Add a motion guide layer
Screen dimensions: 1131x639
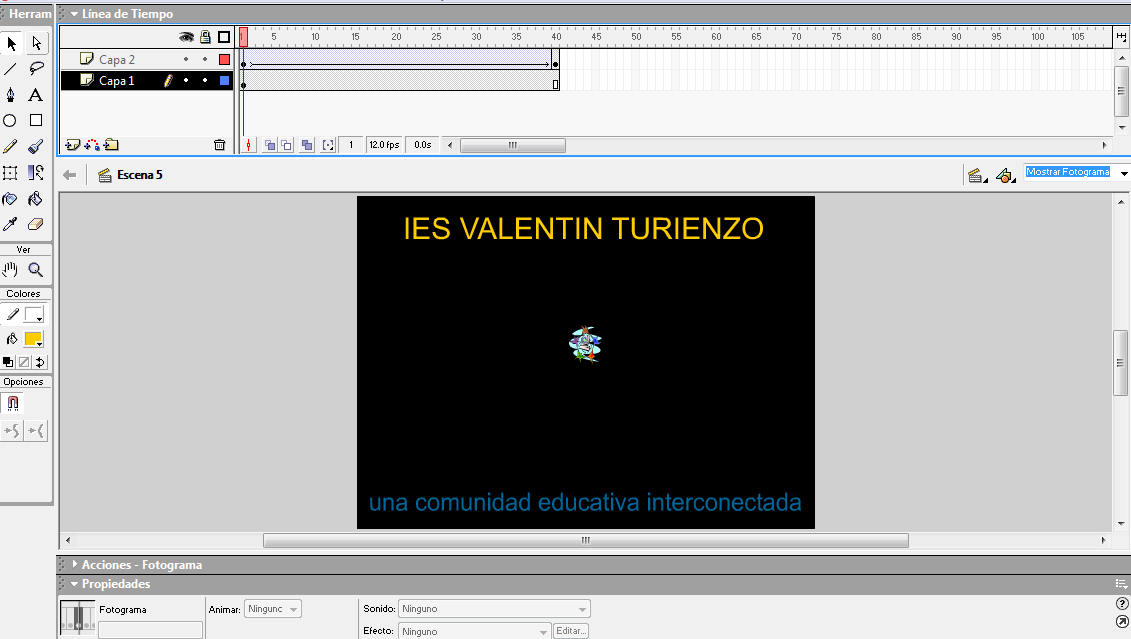coord(92,145)
